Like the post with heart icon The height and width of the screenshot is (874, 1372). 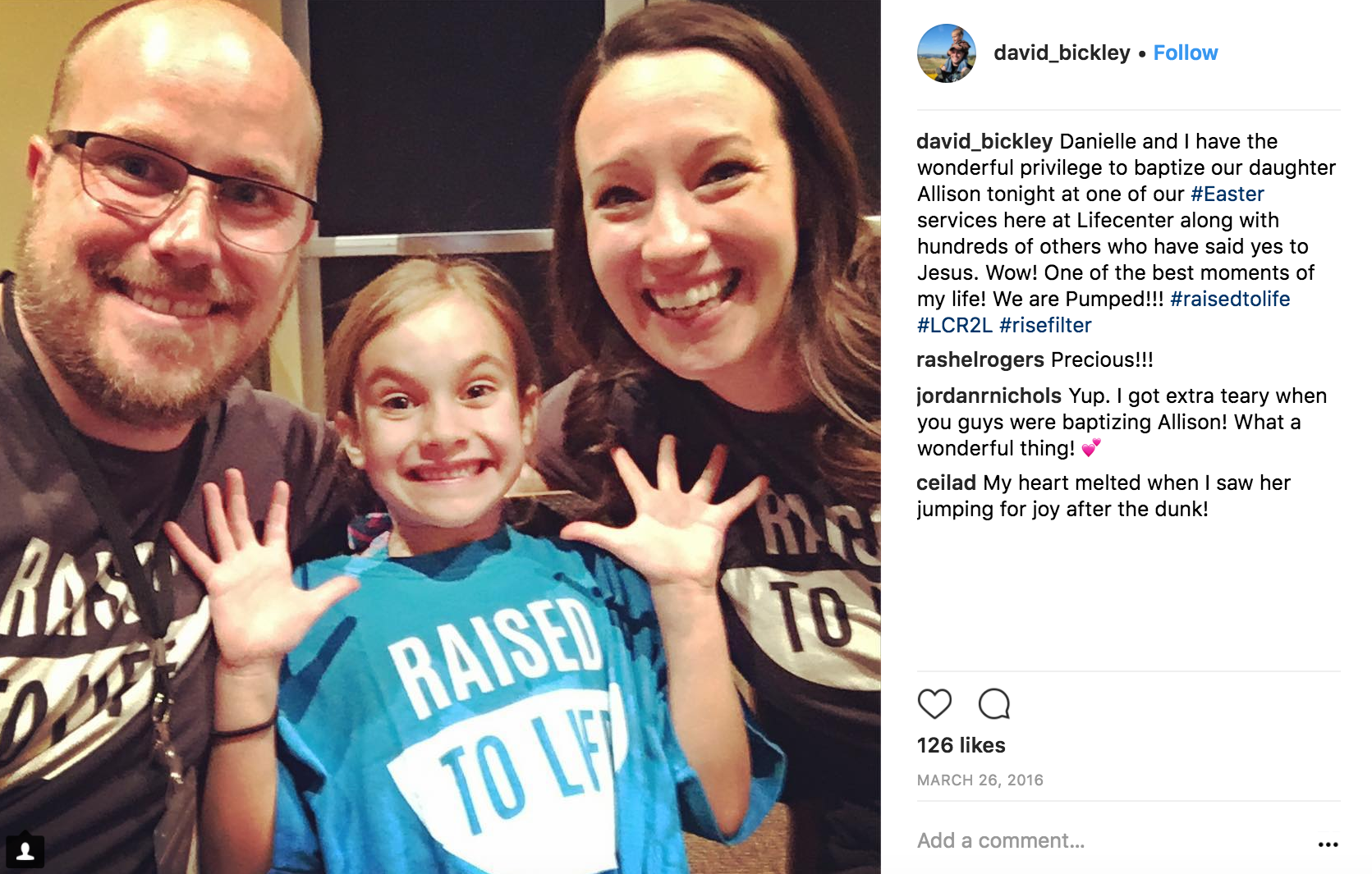[934, 704]
